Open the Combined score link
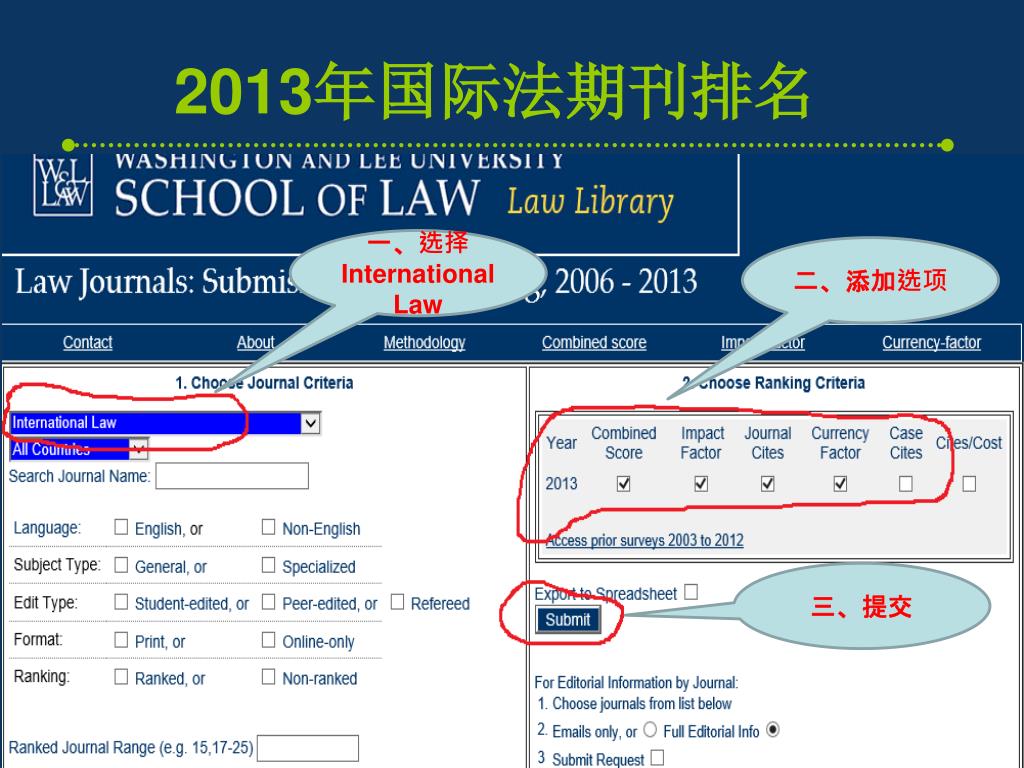The image size is (1024, 768). click(594, 342)
